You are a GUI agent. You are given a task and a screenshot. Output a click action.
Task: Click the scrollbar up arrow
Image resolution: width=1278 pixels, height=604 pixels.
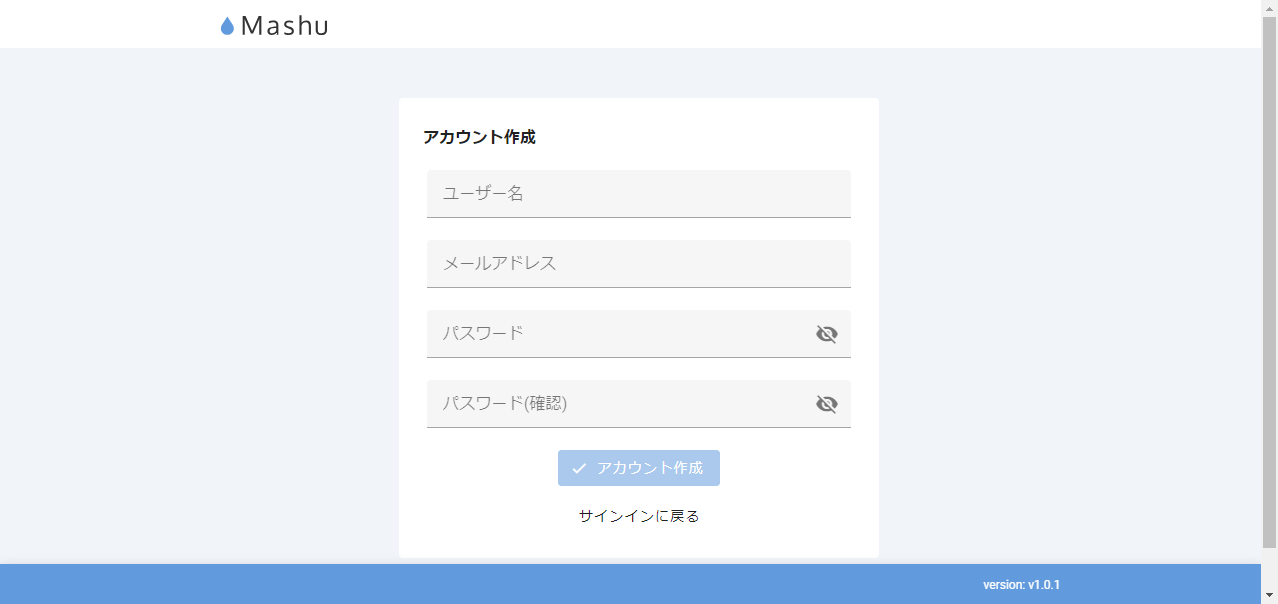pos(1269,8)
